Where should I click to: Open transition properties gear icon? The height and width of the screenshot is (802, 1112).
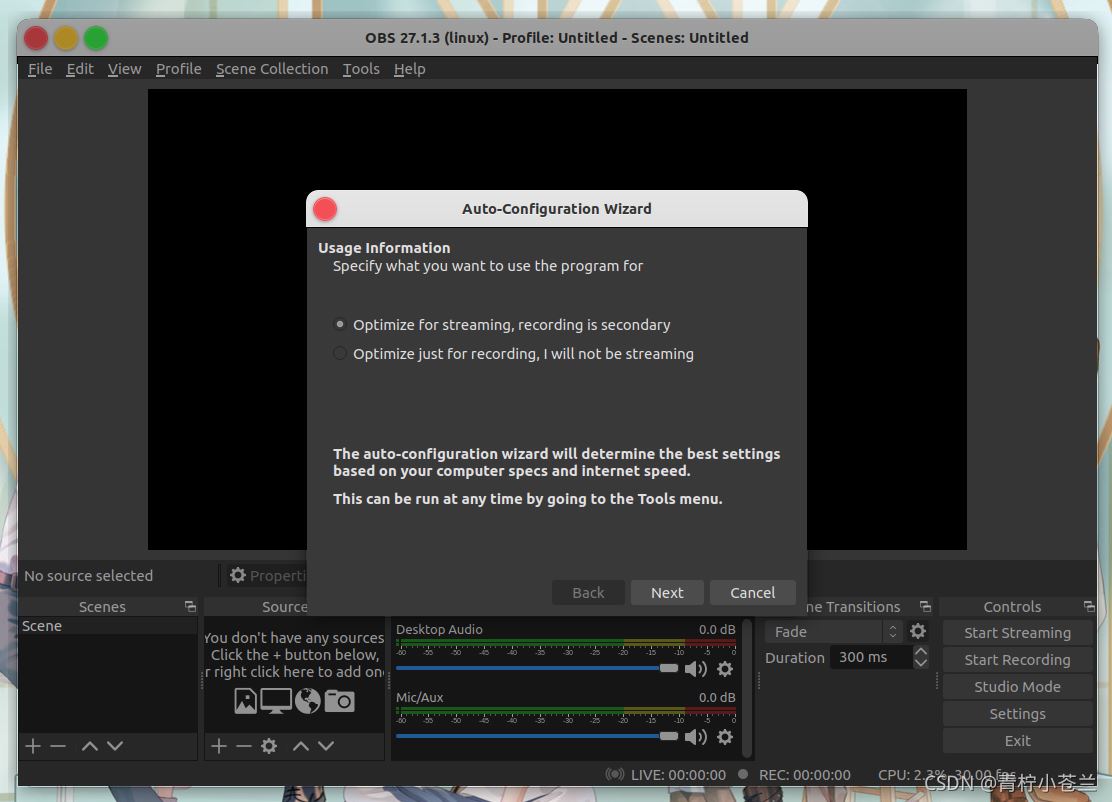(x=918, y=631)
